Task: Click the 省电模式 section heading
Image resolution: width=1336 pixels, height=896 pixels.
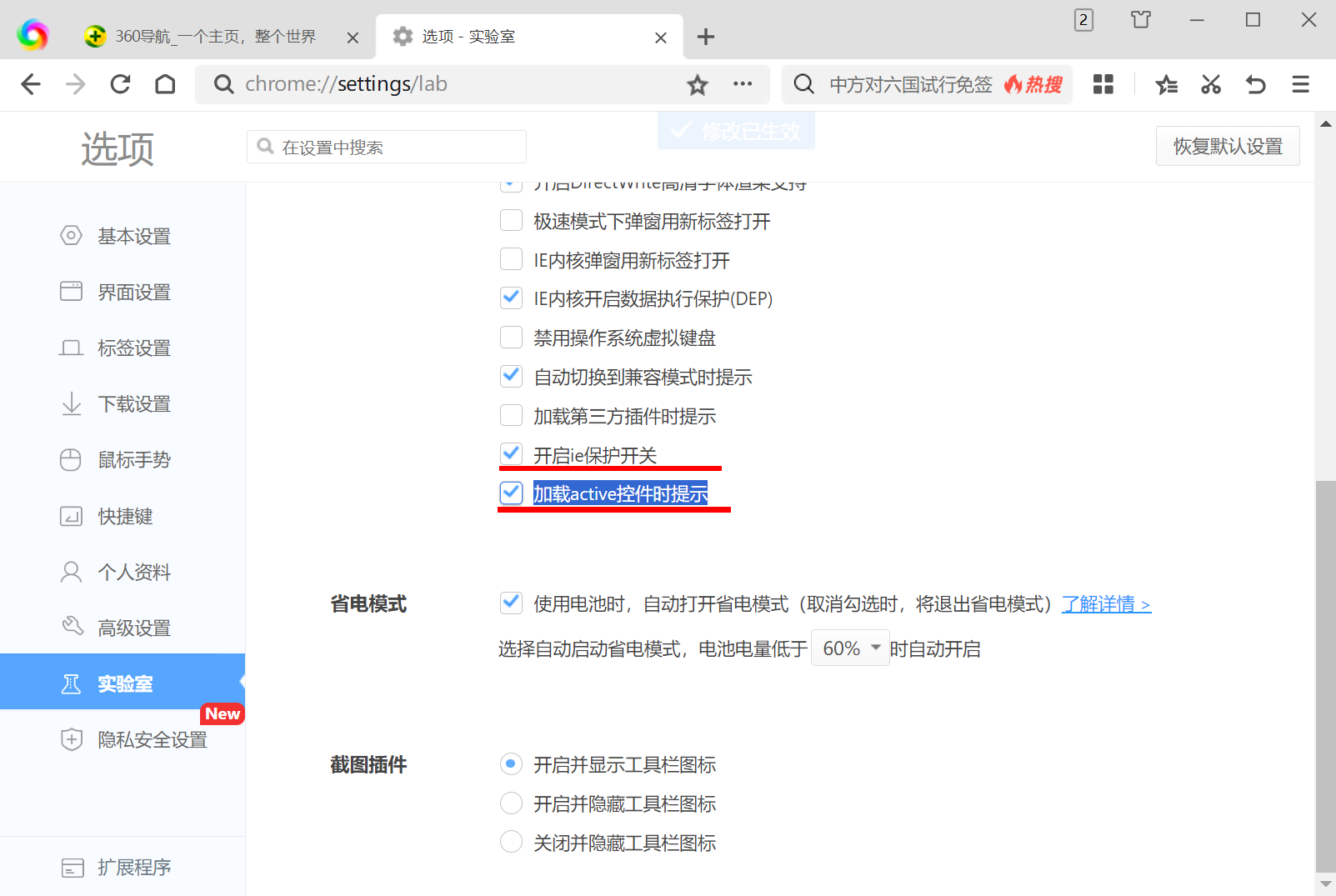Action: click(x=368, y=604)
